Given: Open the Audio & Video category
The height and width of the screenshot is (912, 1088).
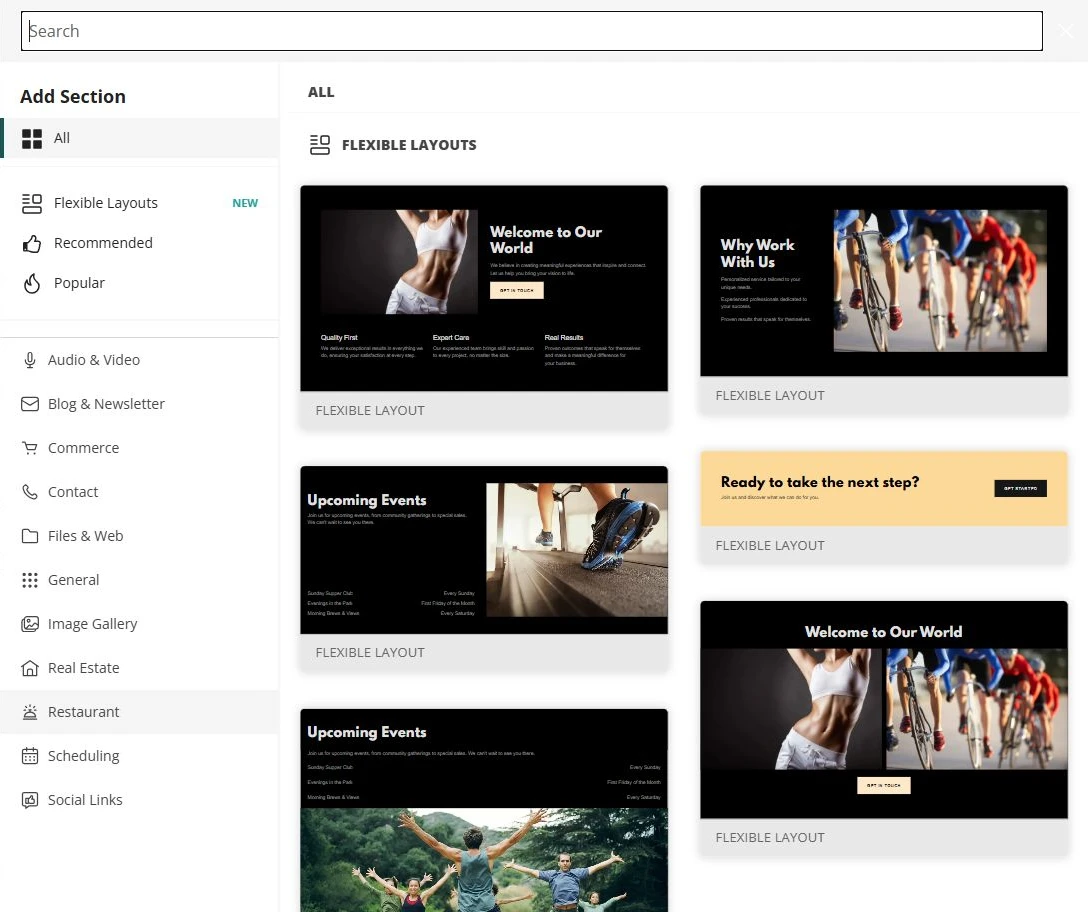Looking at the screenshot, I should [x=139, y=360].
